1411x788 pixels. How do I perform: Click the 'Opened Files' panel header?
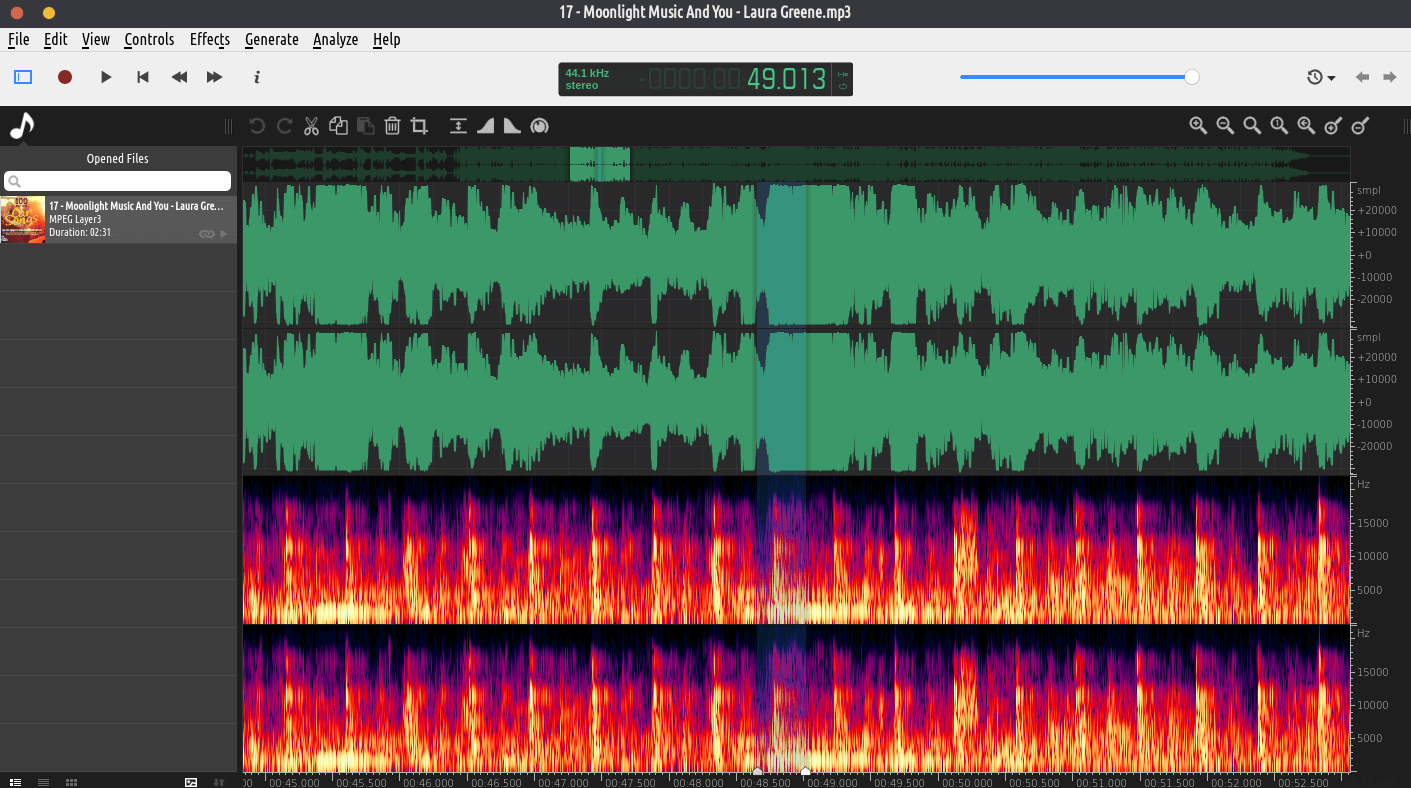point(118,158)
